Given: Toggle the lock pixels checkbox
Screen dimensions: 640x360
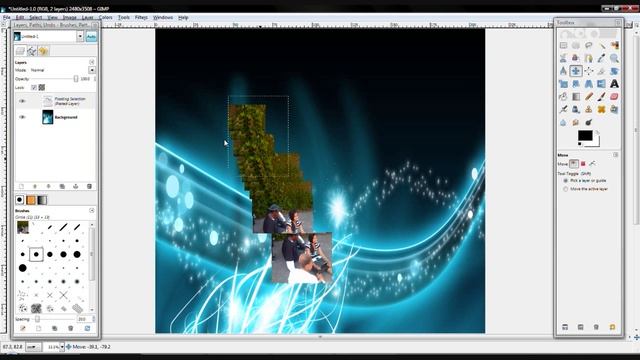Looking at the screenshot, I should click(x=34, y=87).
